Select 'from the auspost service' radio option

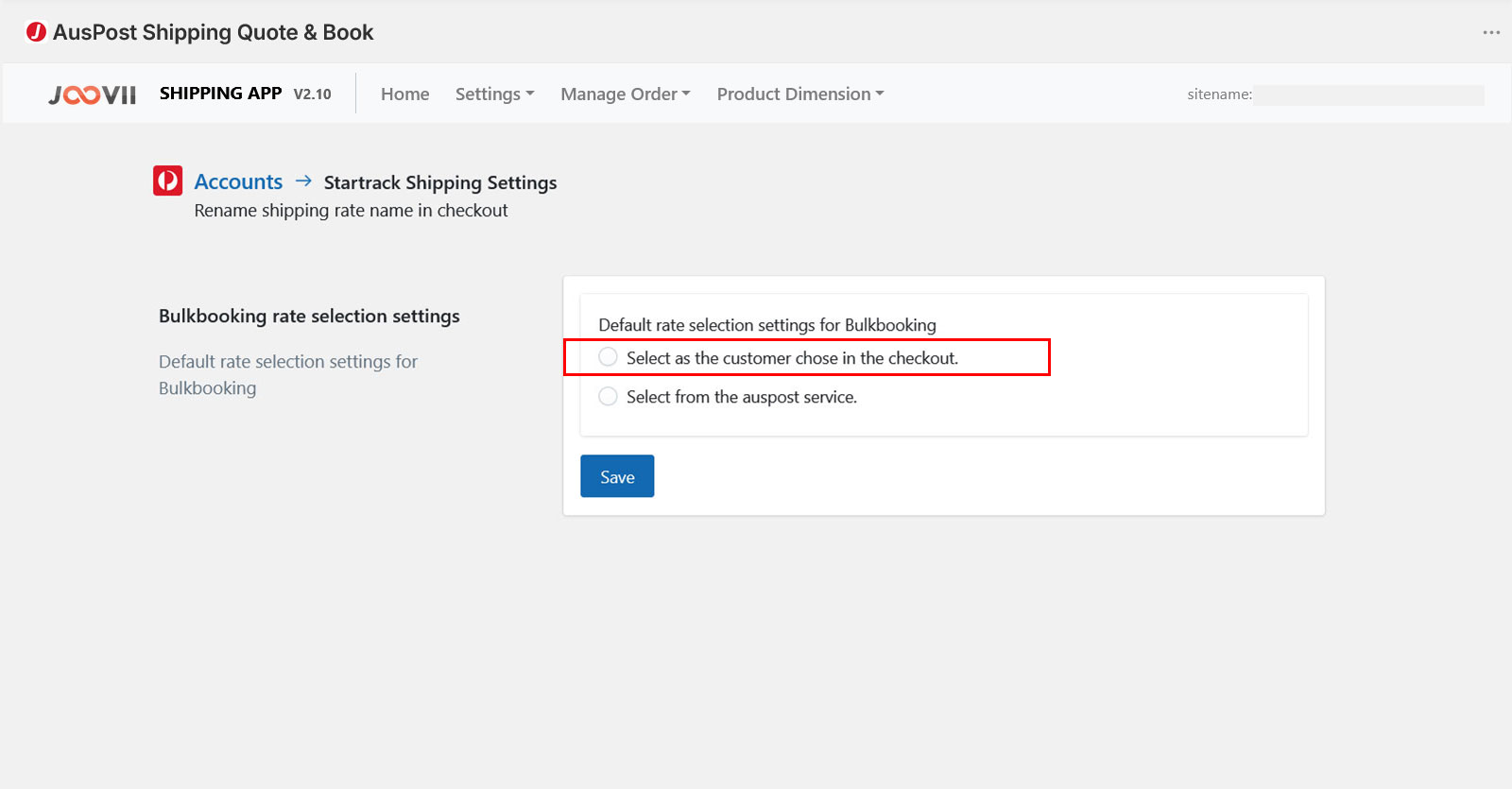click(x=608, y=397)
